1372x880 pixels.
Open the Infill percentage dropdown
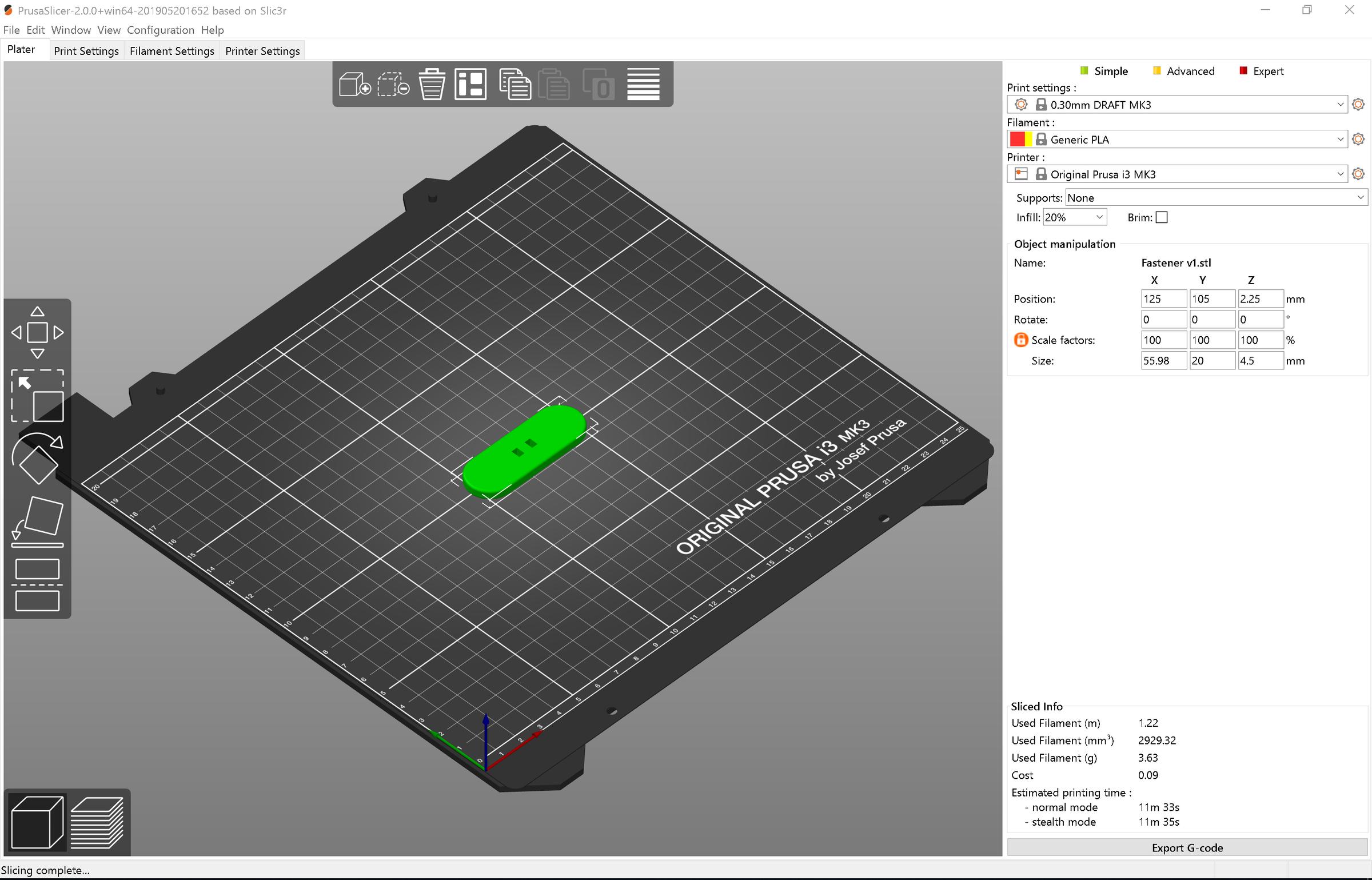[x=1074, y=217]
